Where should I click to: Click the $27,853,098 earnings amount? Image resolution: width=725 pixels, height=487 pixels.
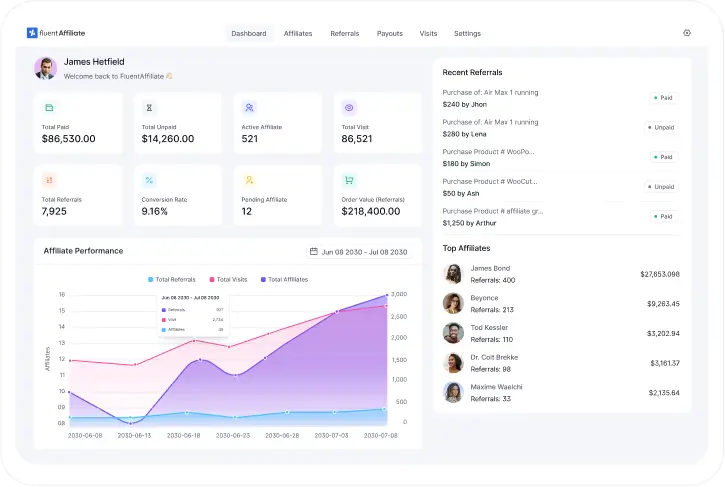pyautogui.click(x=660, y=274)
